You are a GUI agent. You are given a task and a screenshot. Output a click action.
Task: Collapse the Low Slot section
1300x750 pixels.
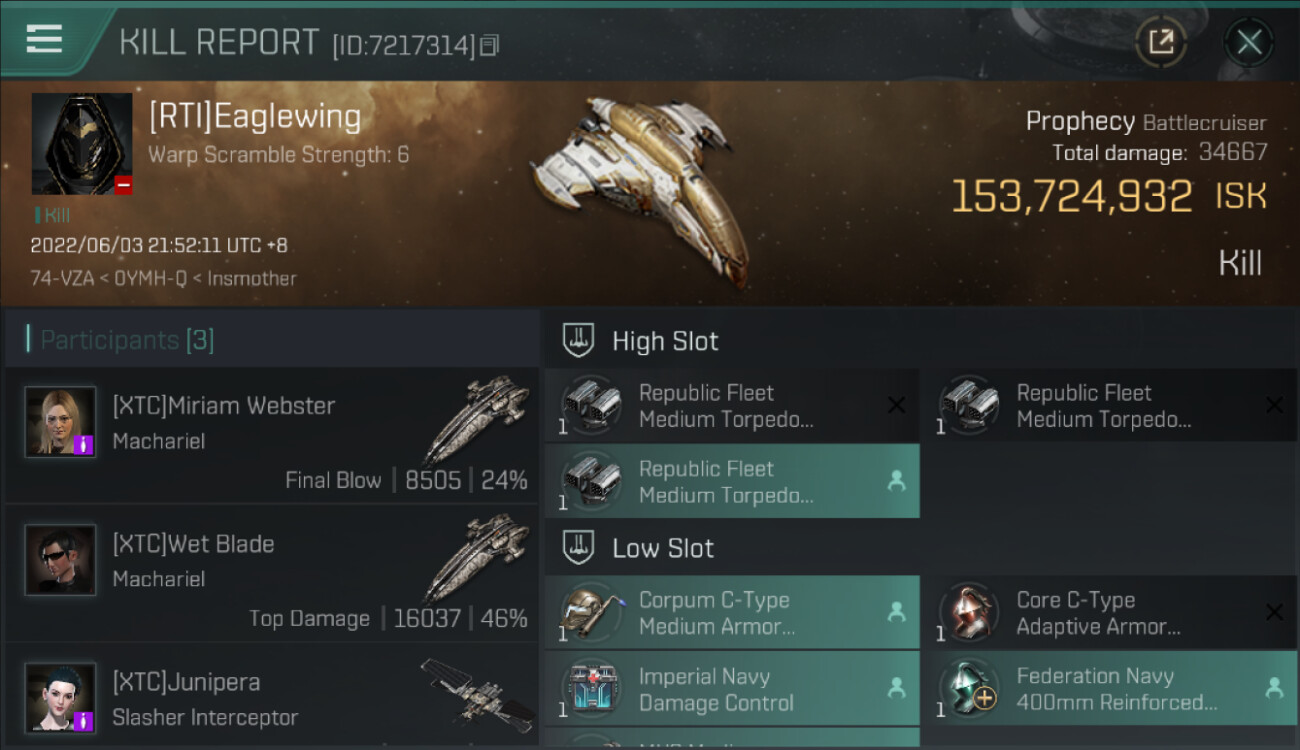coord(638,548)
